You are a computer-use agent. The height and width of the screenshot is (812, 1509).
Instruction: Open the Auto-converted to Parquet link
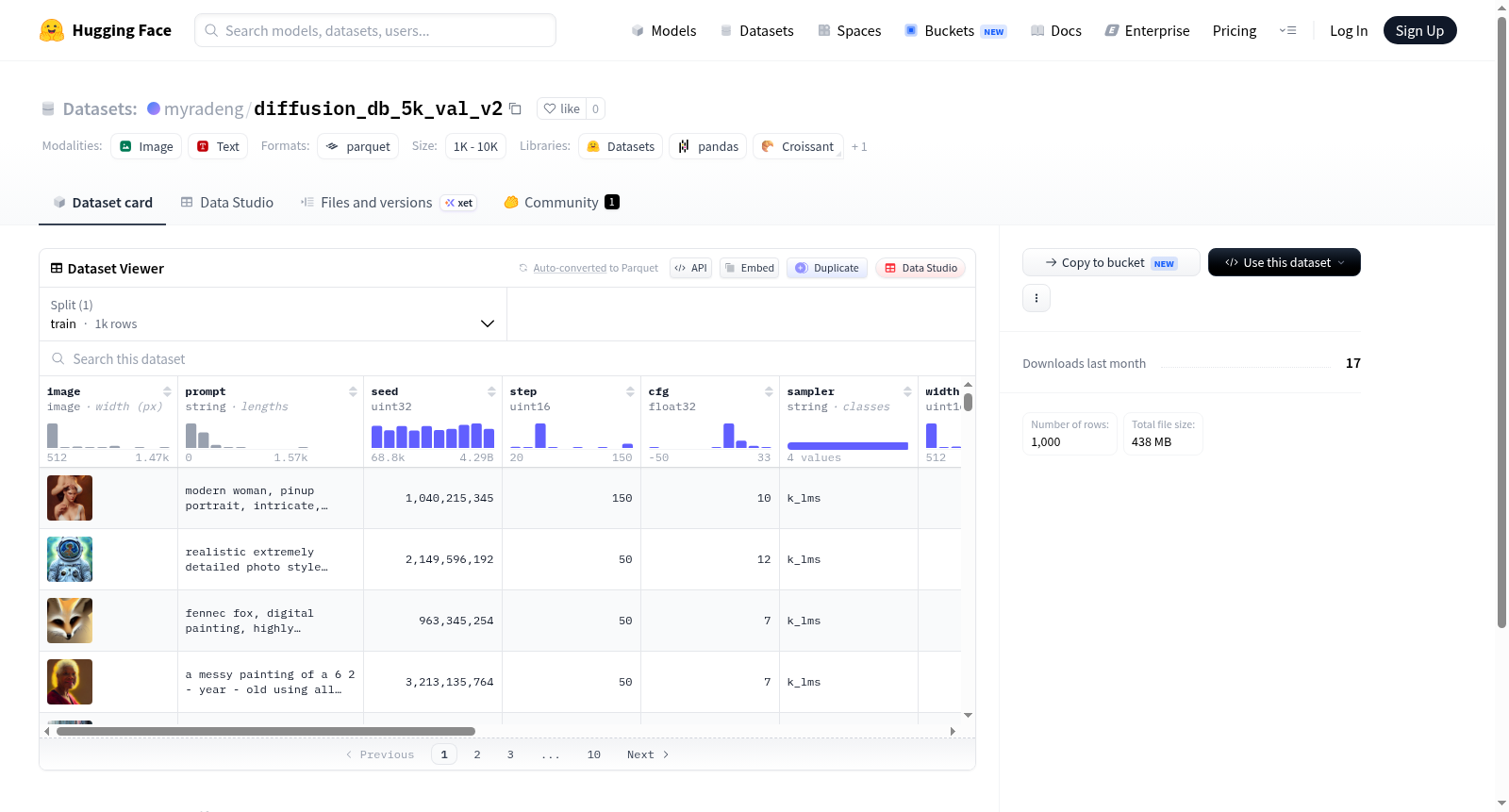click(595, 268)
